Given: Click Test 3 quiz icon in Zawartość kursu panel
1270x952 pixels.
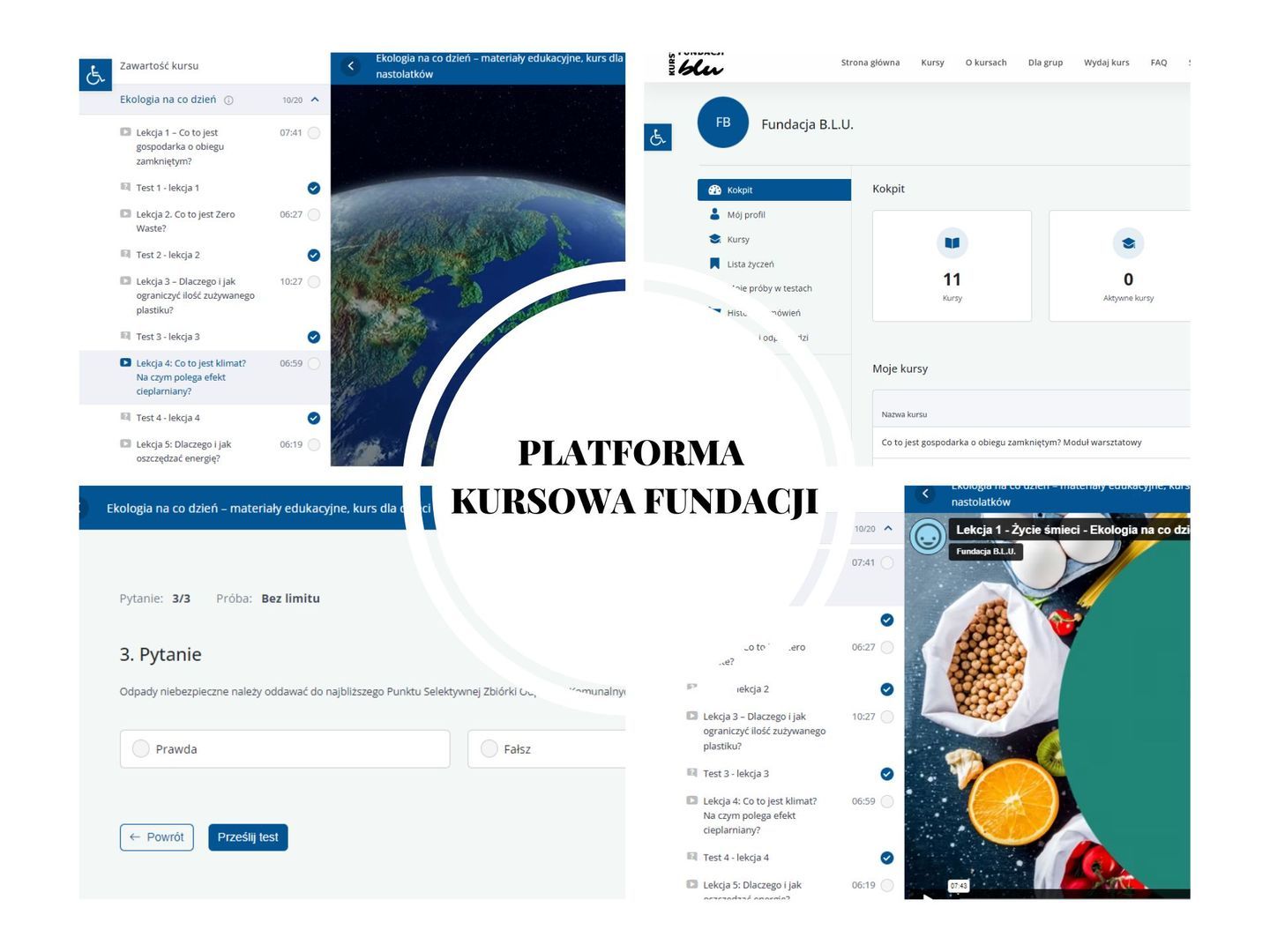Looking at the screenshot, I should (x=125, y=336).
